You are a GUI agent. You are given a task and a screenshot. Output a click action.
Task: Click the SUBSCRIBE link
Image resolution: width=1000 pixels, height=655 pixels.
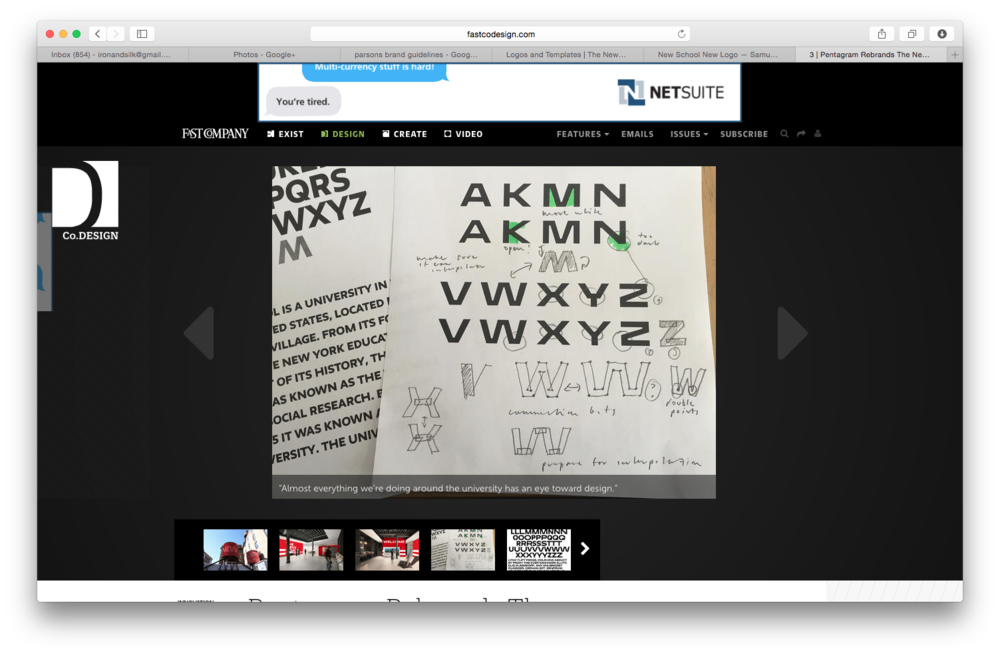point(744,134)
